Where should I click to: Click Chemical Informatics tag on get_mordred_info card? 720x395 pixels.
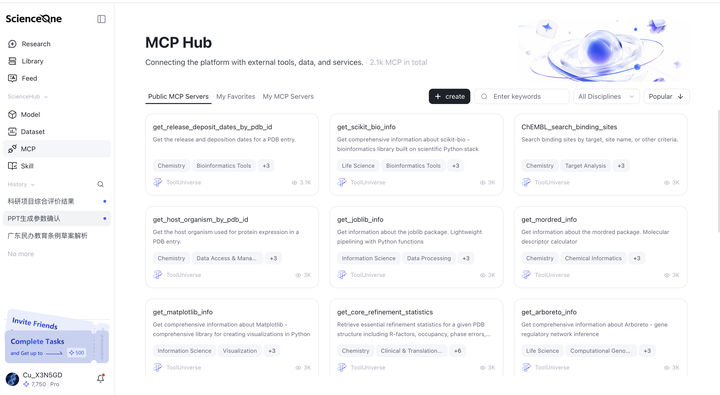(593, 258)
